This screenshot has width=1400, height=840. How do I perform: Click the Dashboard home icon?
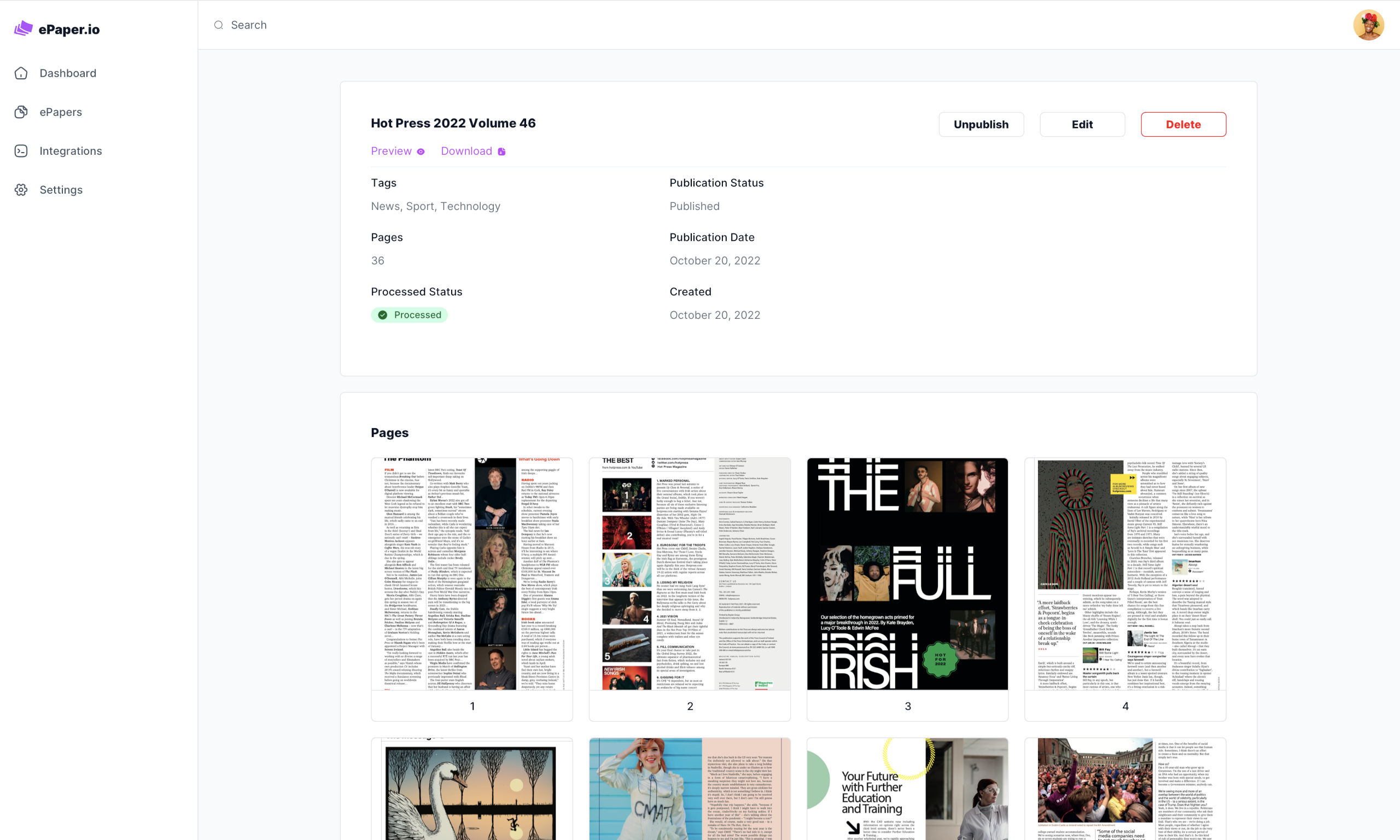(x=21, y=73)
